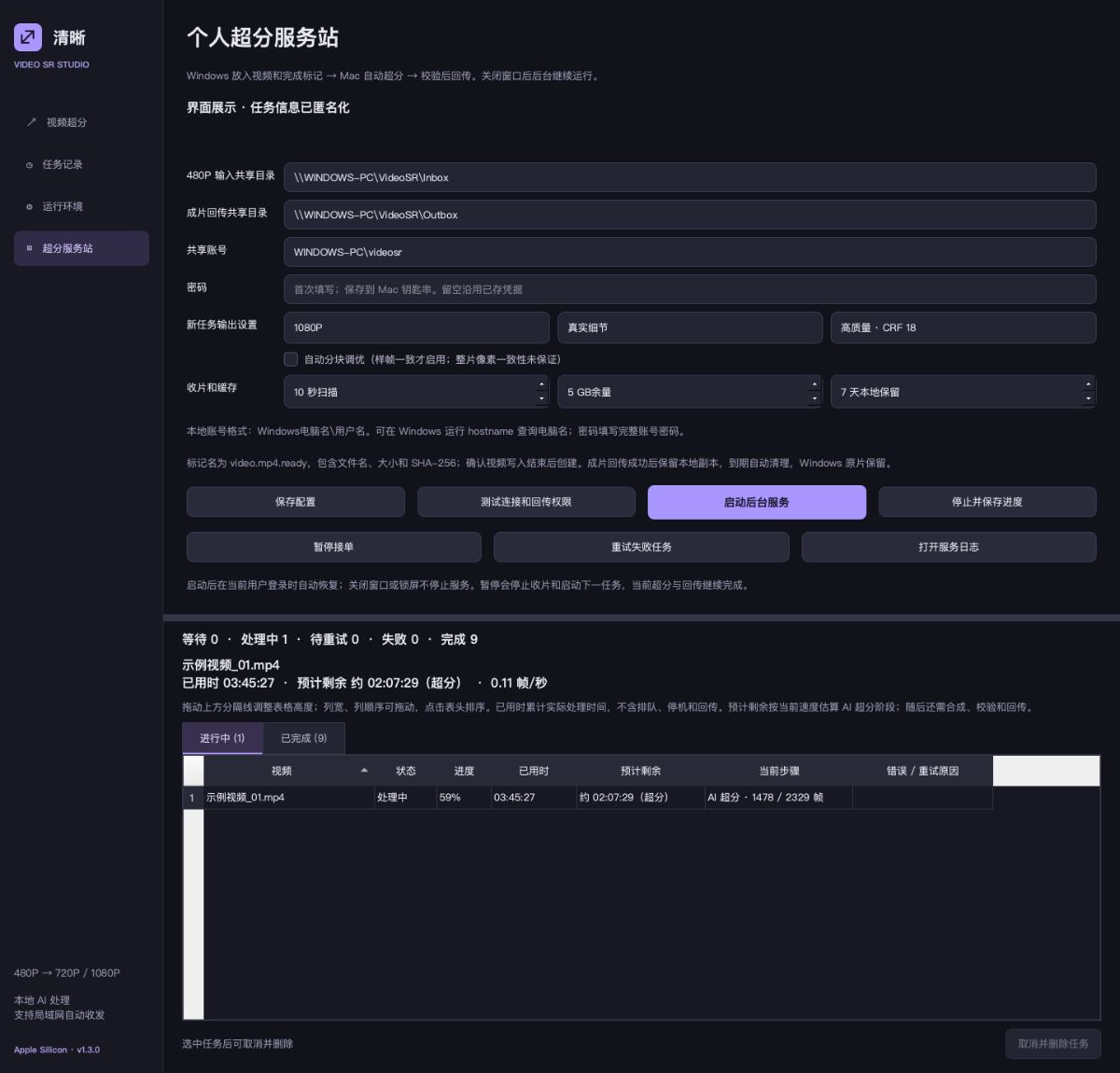Click 取消并删除任务 button
This screenshot has height=1073, width=1120.
click(1053, 1044)
